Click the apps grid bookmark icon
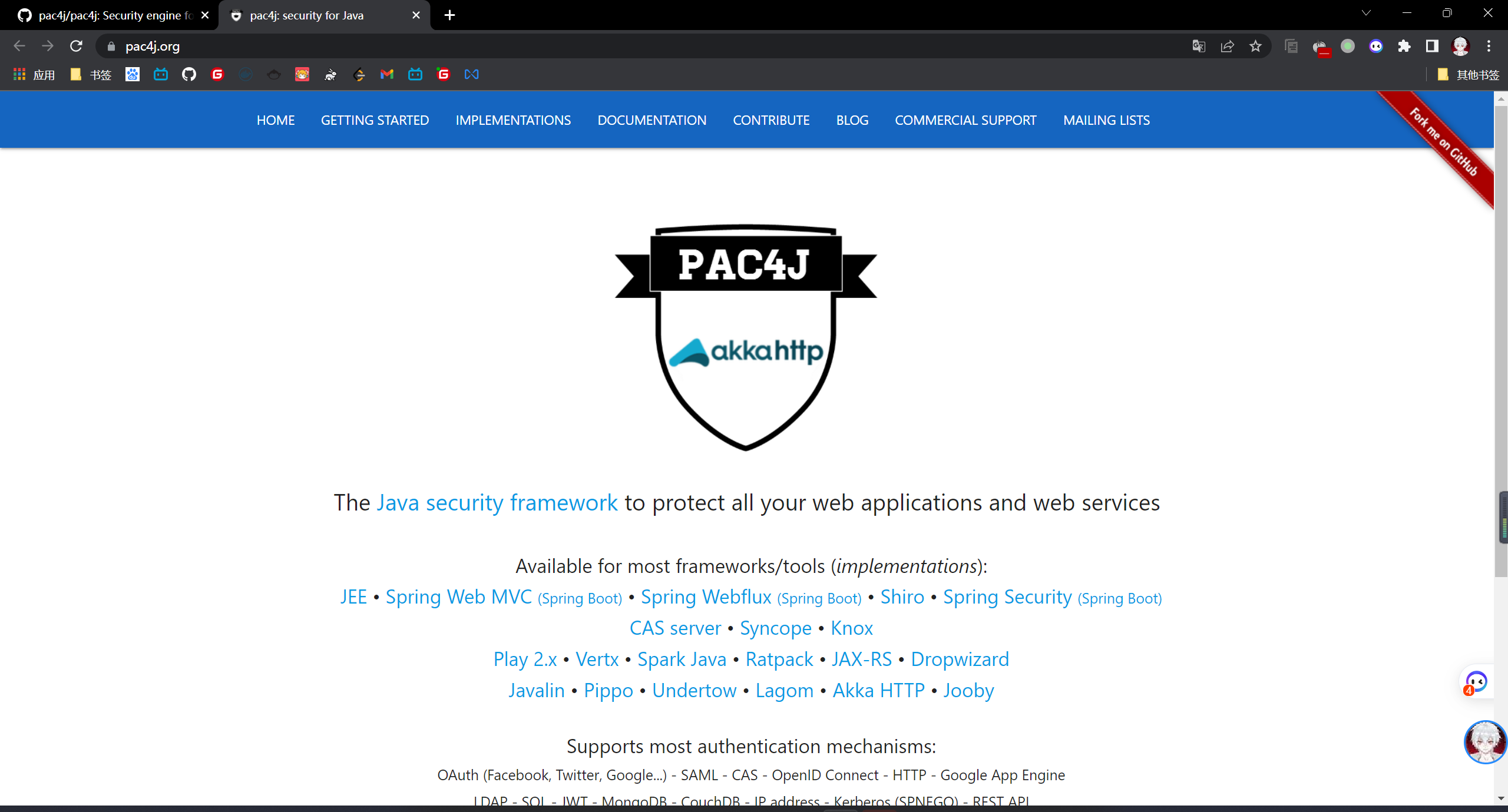Viewport: 1508px width, 812px height. tap(19, 74)
